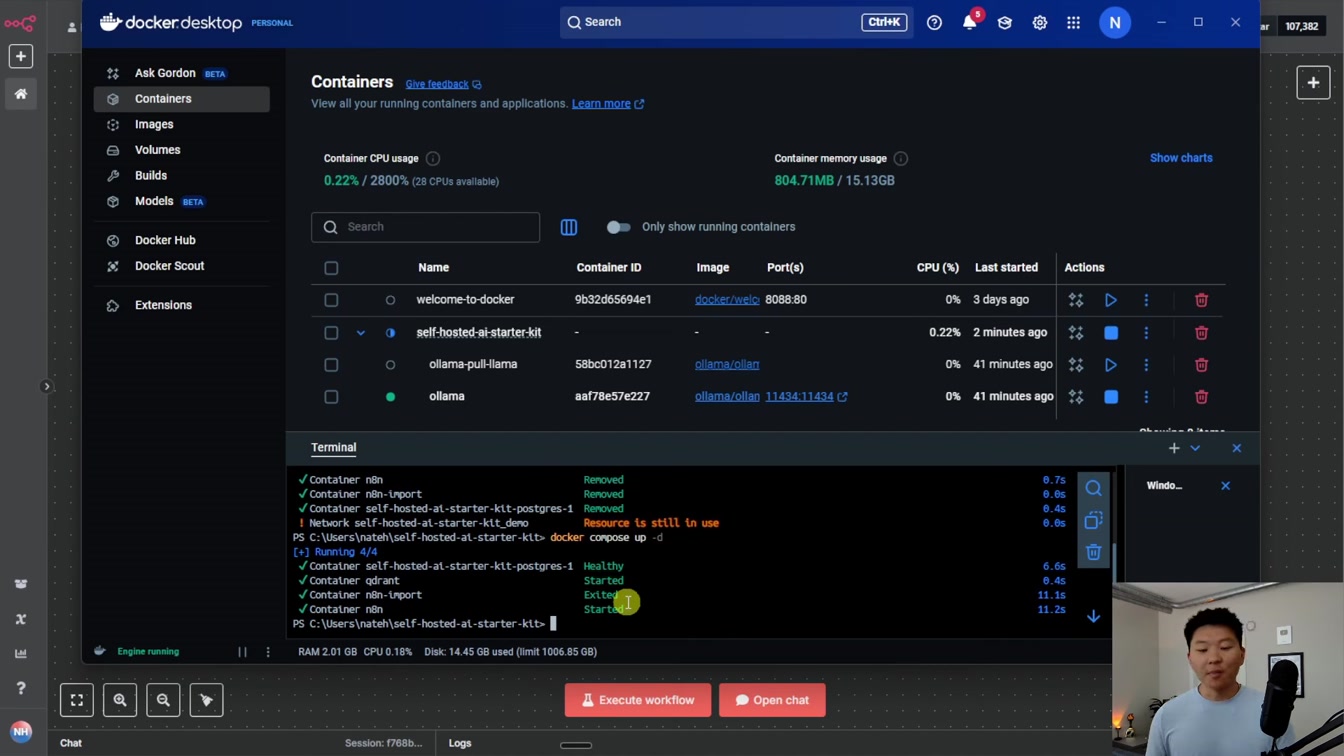1344x756 pixels.
Task: Open the Learning center graduation cap icon
Action: pos(1005,23)
